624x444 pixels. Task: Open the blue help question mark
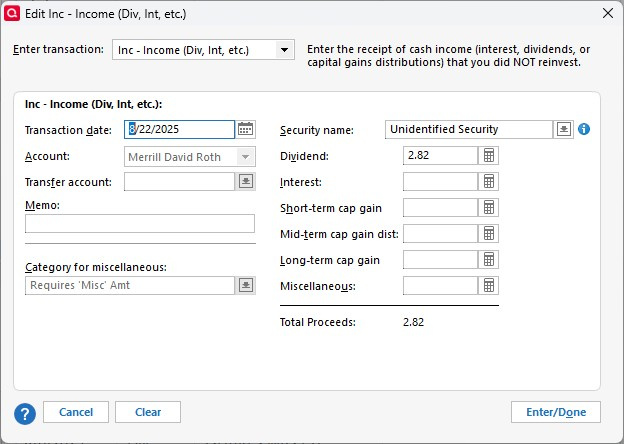(25, 414)
